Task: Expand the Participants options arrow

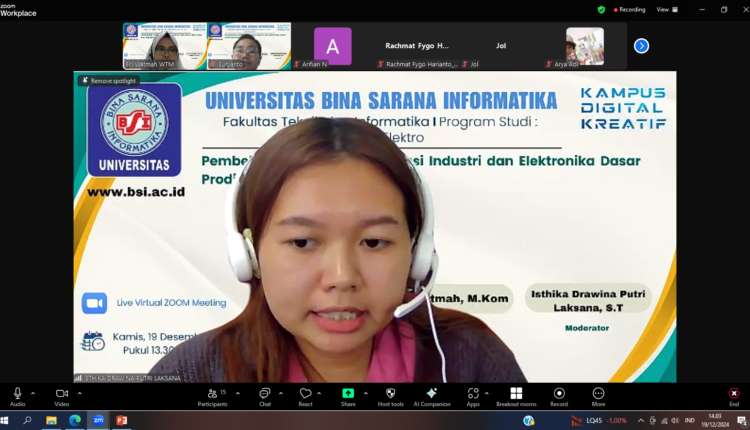Action: pos(238,393)
